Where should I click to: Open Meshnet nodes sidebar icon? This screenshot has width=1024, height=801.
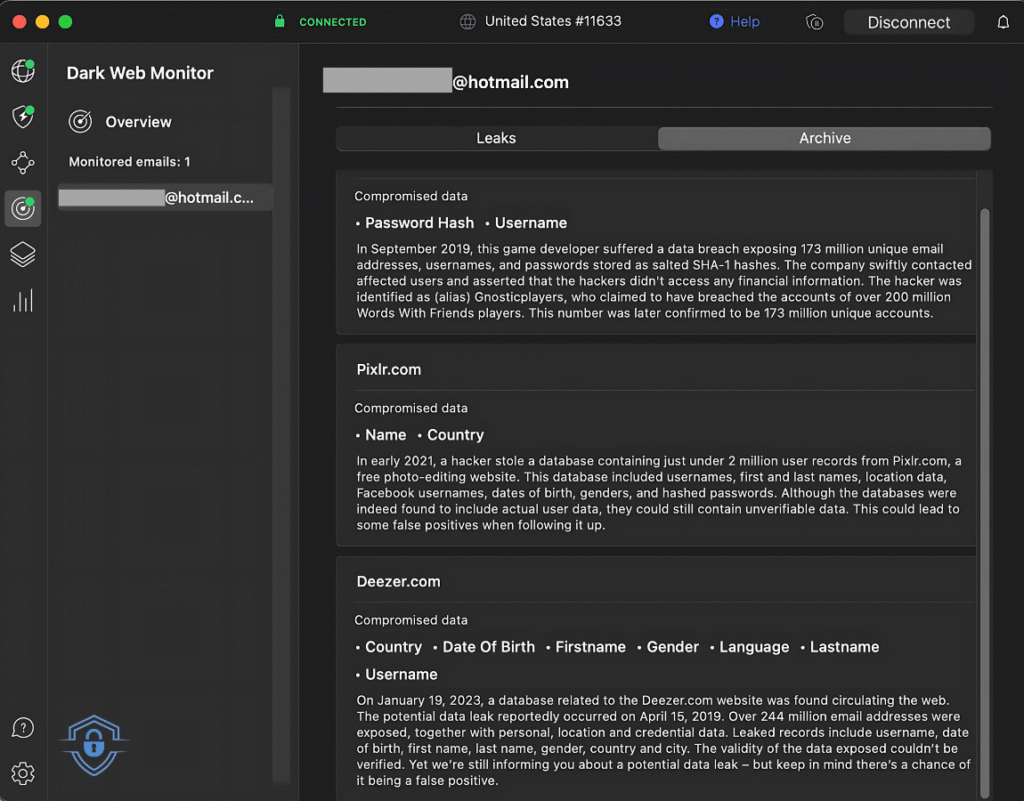click(23, 163)
